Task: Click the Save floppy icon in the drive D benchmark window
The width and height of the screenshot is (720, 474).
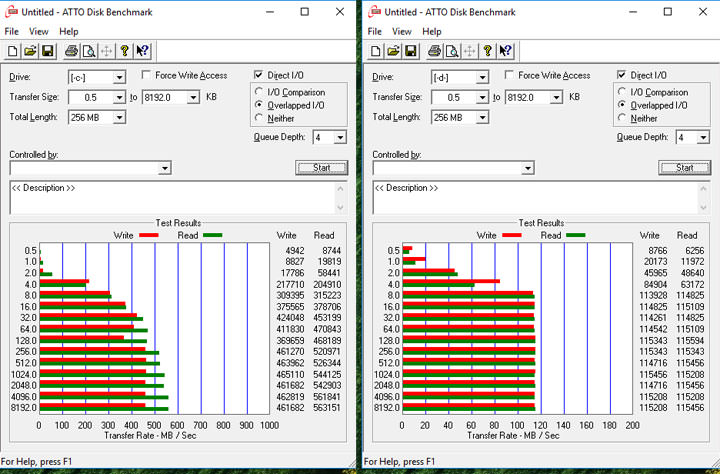Action: click(410, 51)
